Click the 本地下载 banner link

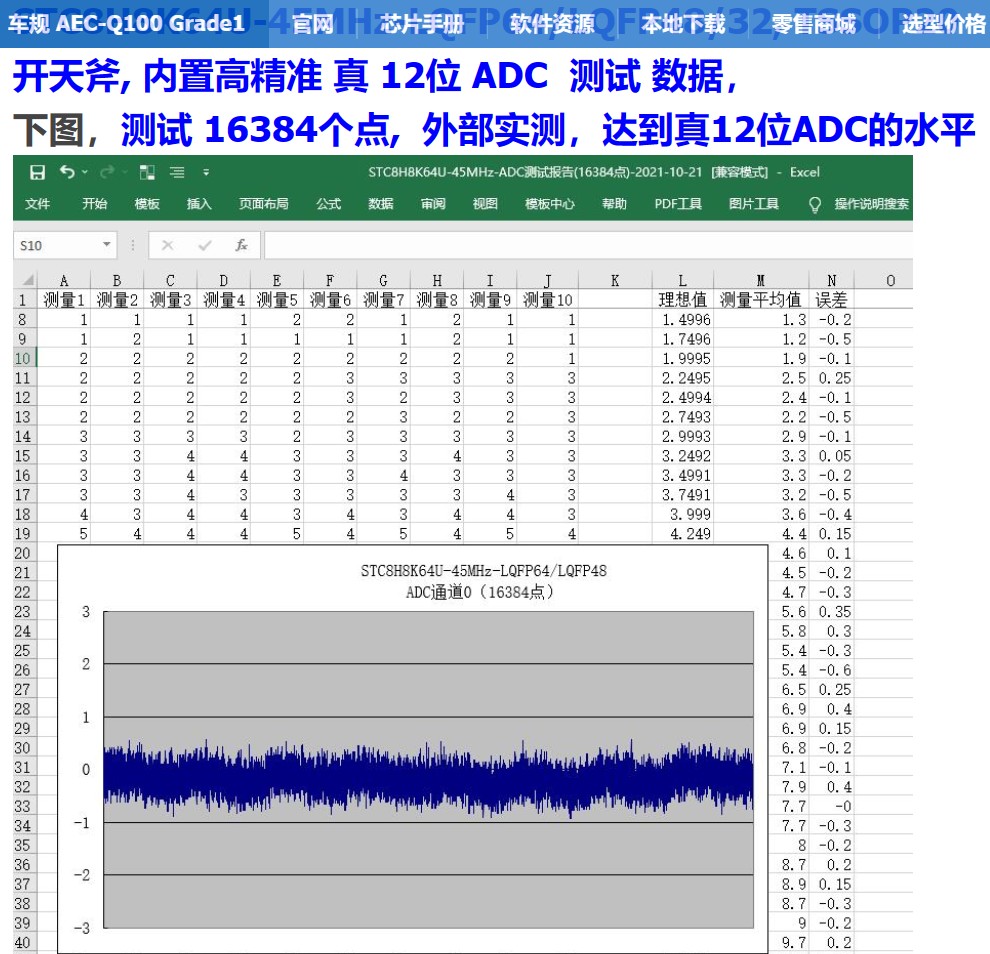[x=683, y=24]
